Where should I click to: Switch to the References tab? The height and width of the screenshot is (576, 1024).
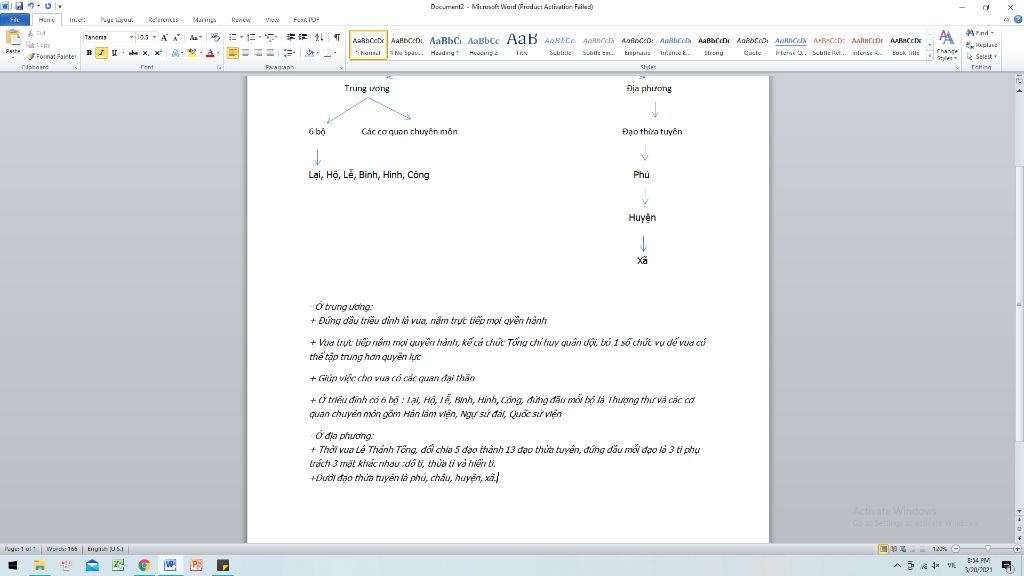coord(163,20)
